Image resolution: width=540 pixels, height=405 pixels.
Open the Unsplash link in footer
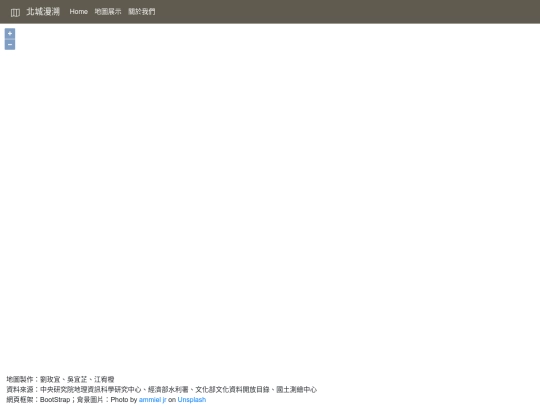(x=192, y=399)
